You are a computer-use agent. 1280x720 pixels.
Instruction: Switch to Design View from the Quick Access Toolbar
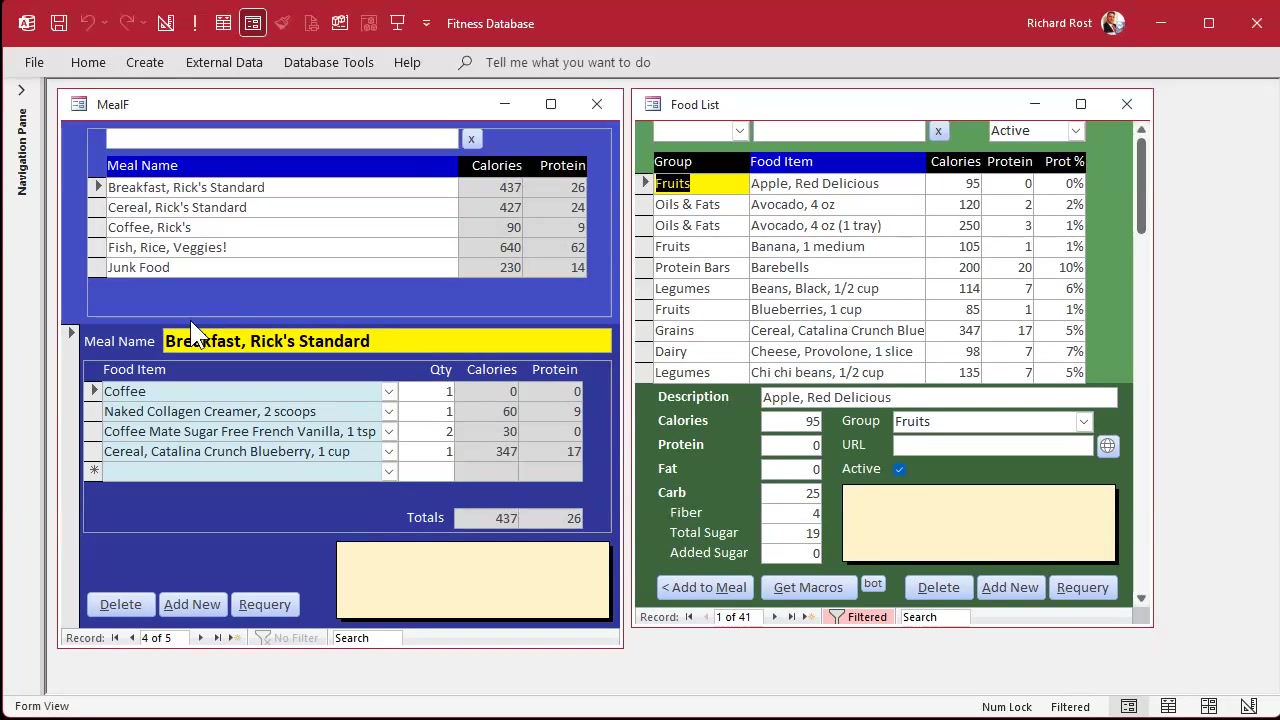pyautogui.click(x=166, y=23)
